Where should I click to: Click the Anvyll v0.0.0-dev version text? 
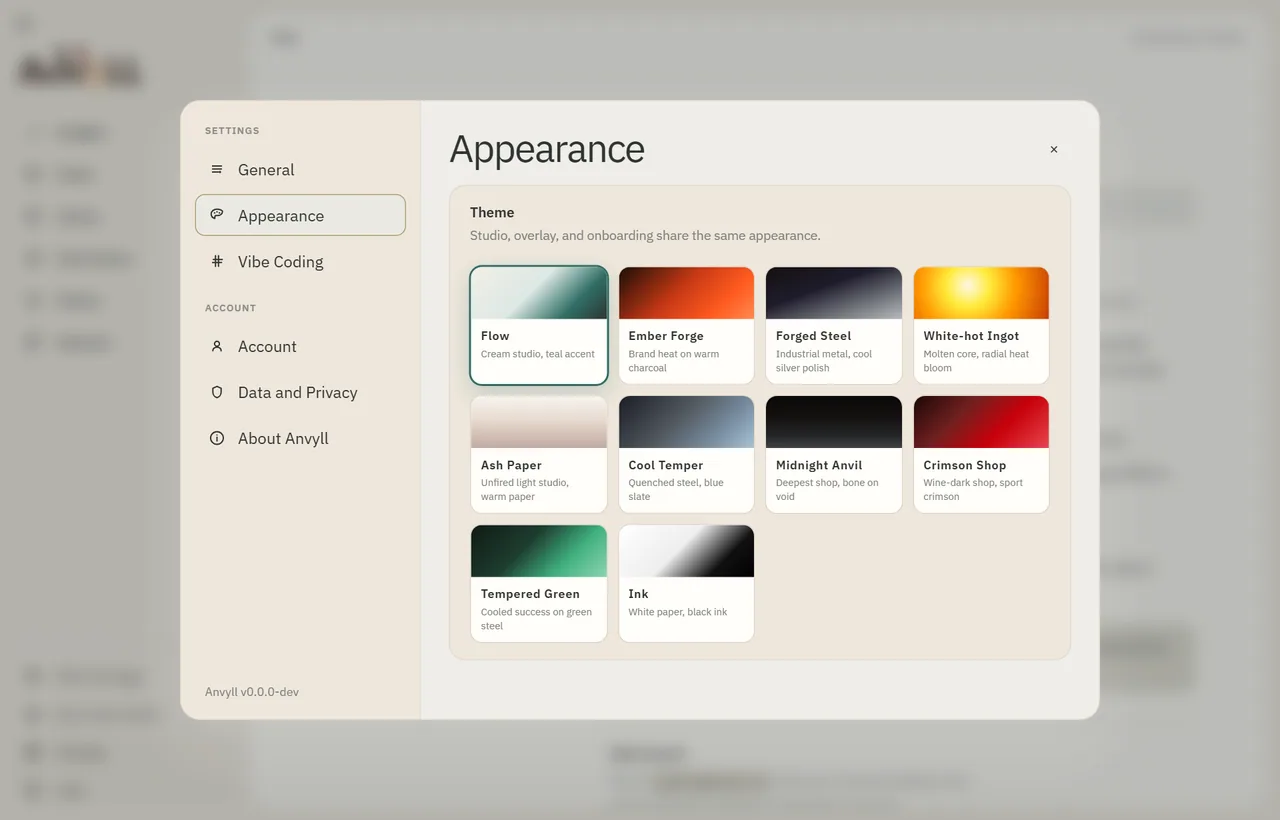[x=252, y=692]
